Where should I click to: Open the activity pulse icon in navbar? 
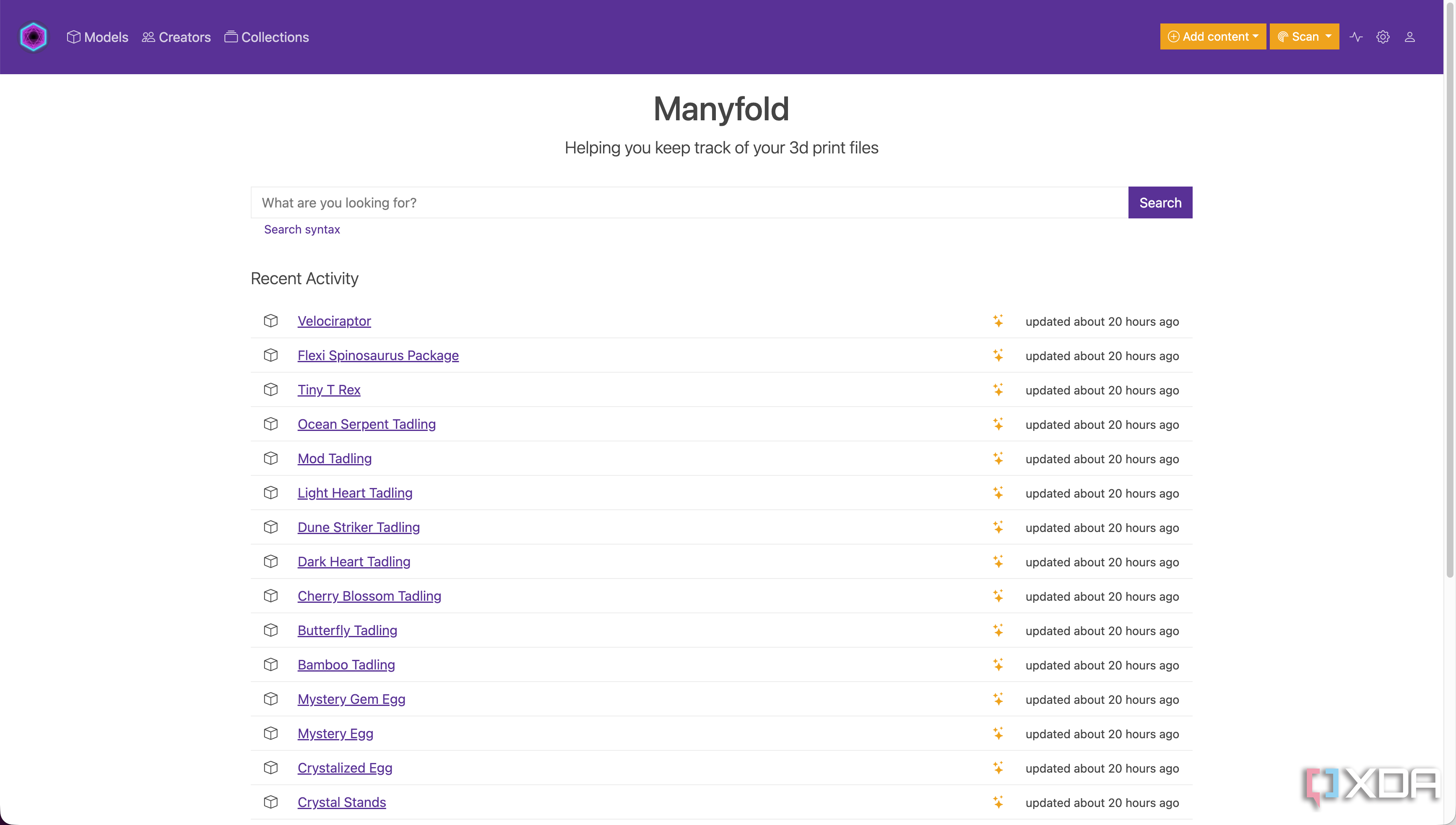(x=1356, y=37)
